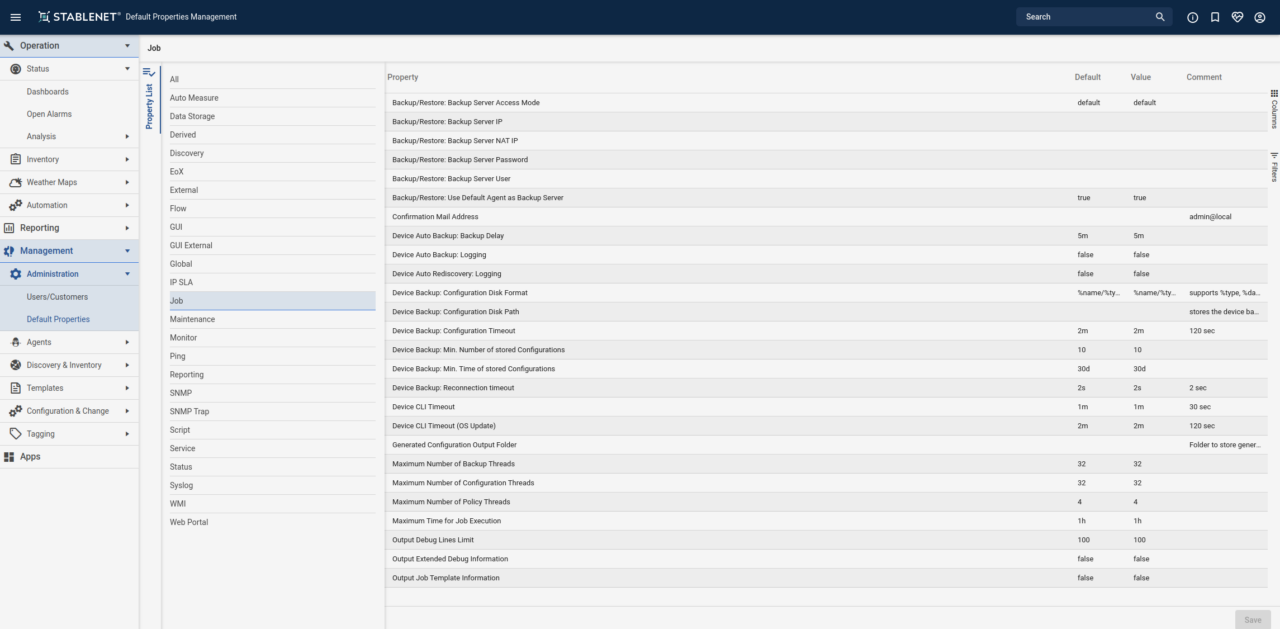Viewport: 1280px width, 629px height.
Task: Expand the Weather Maps submenu
Action: point(127,183)
